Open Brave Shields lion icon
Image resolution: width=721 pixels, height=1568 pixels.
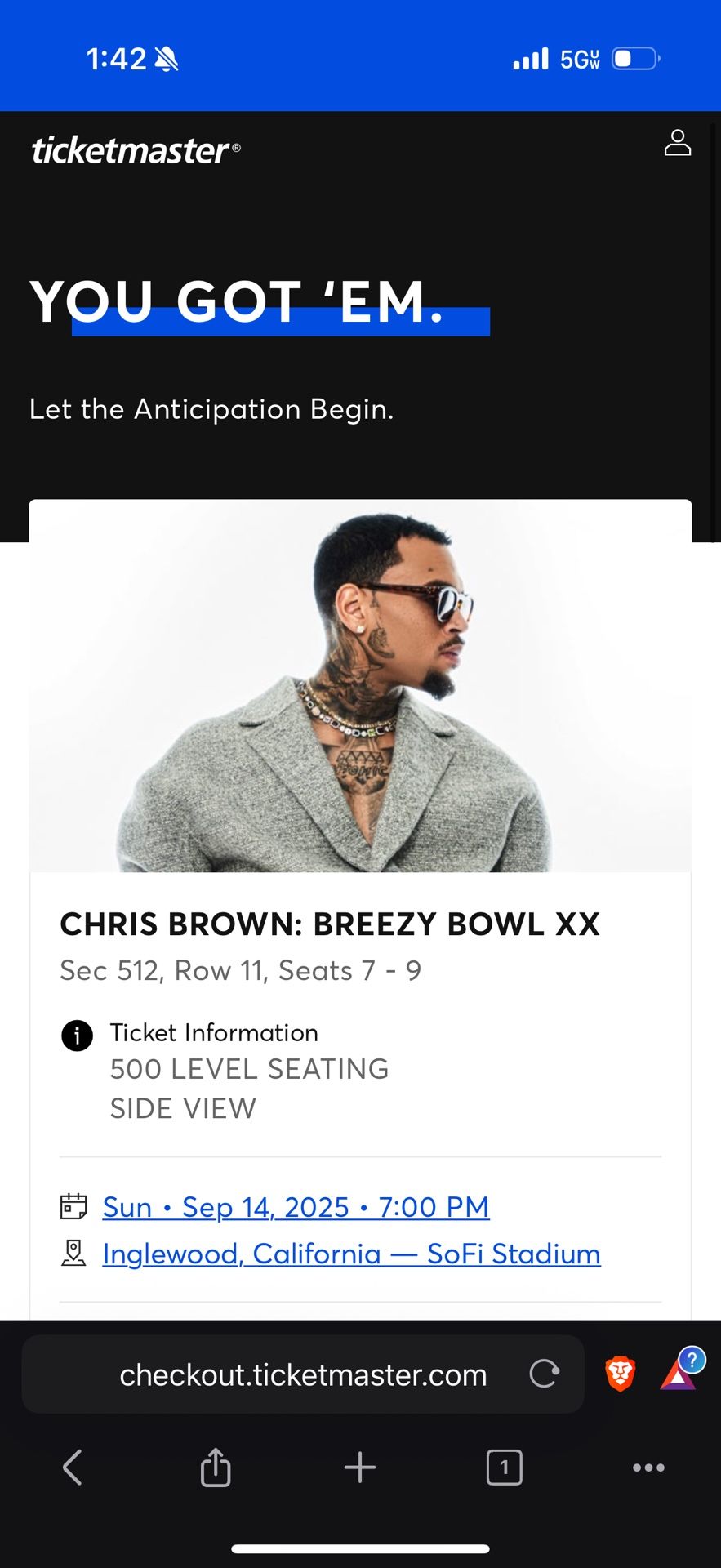620,1374
